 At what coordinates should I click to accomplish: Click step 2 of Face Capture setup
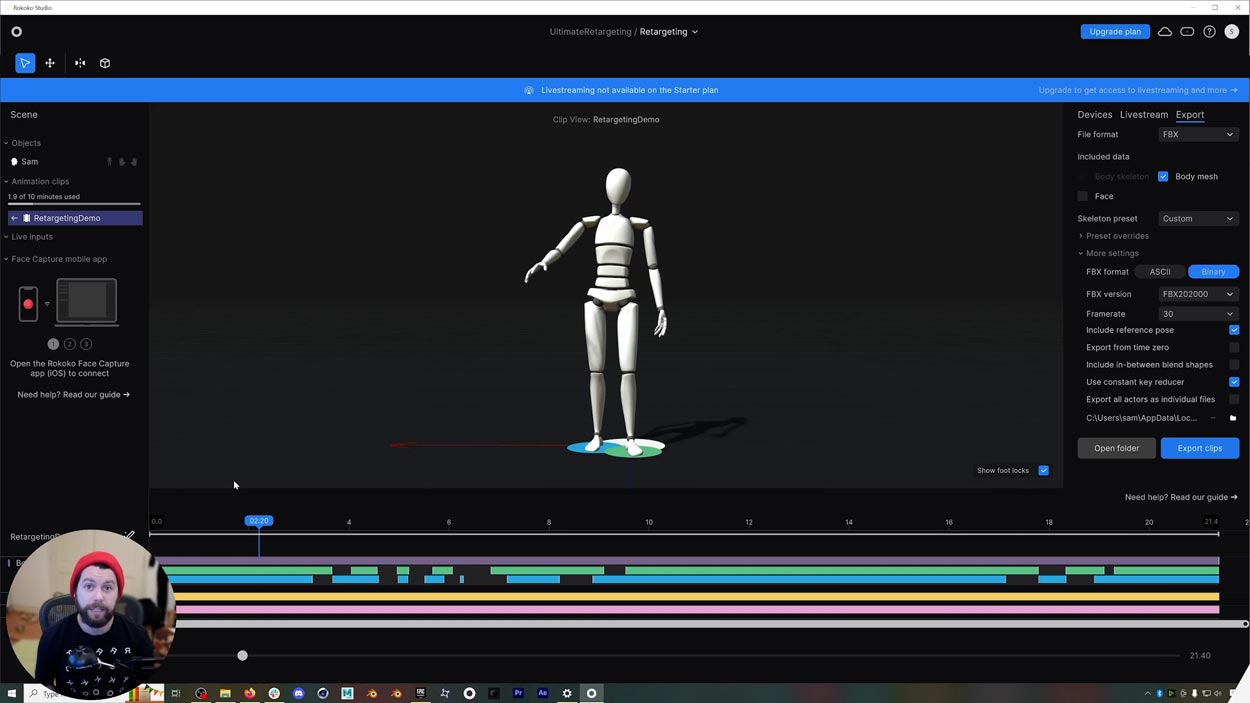(70, 344)
